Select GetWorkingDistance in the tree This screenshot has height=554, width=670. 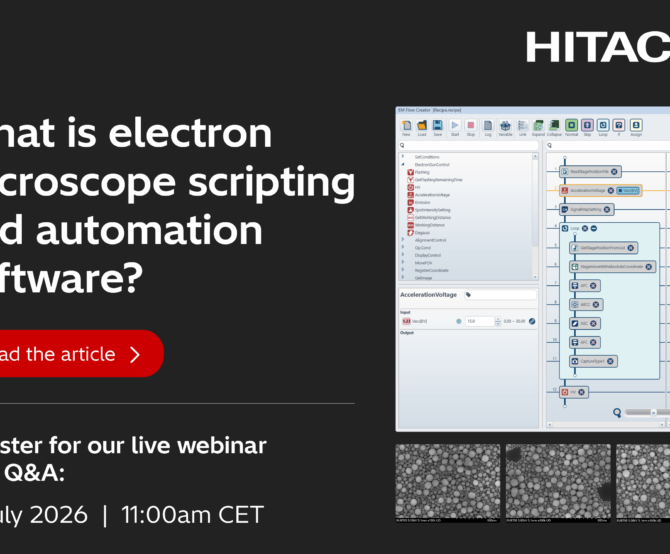(429, 217)
